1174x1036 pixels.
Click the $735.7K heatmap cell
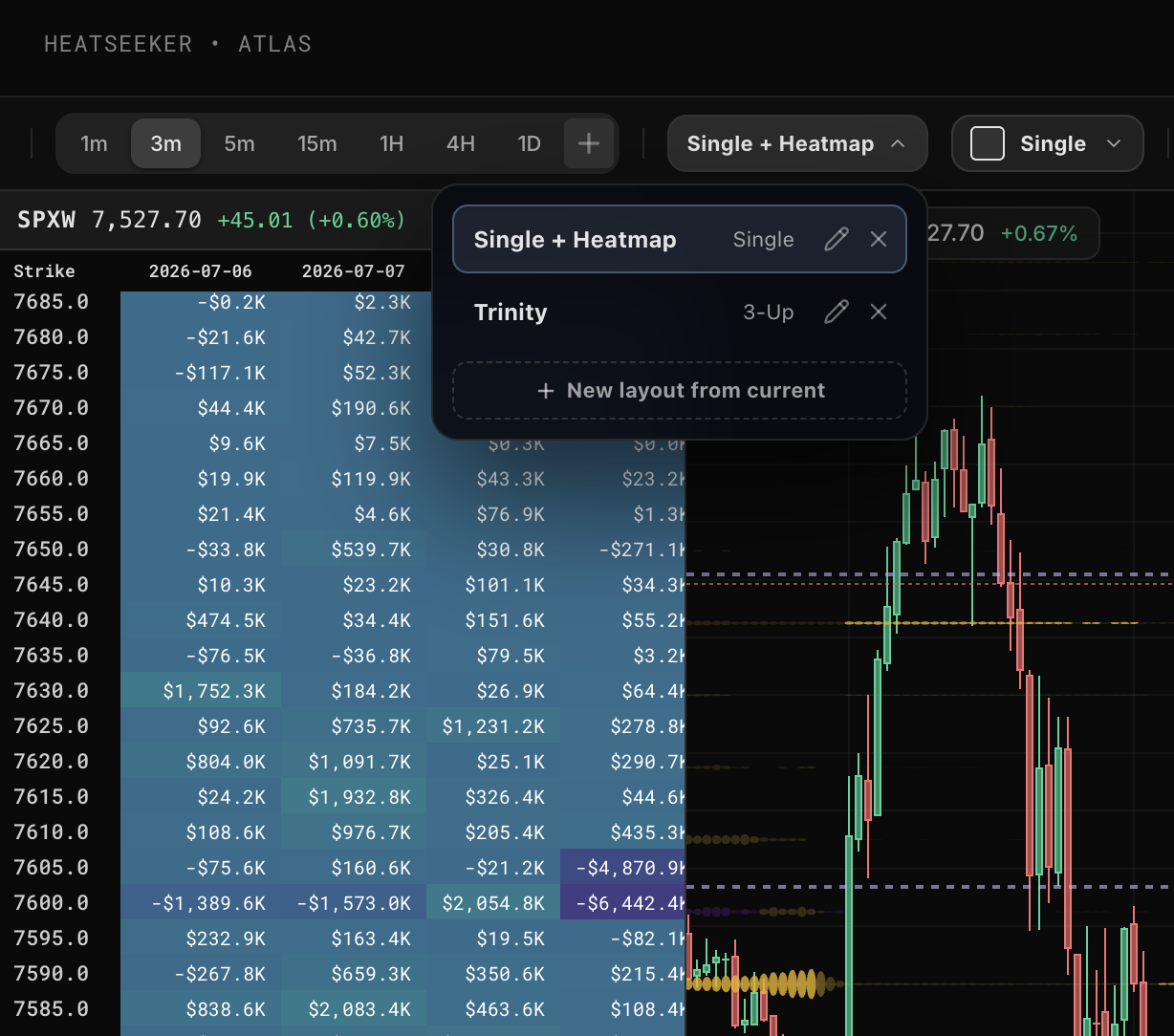pos(354,725)
